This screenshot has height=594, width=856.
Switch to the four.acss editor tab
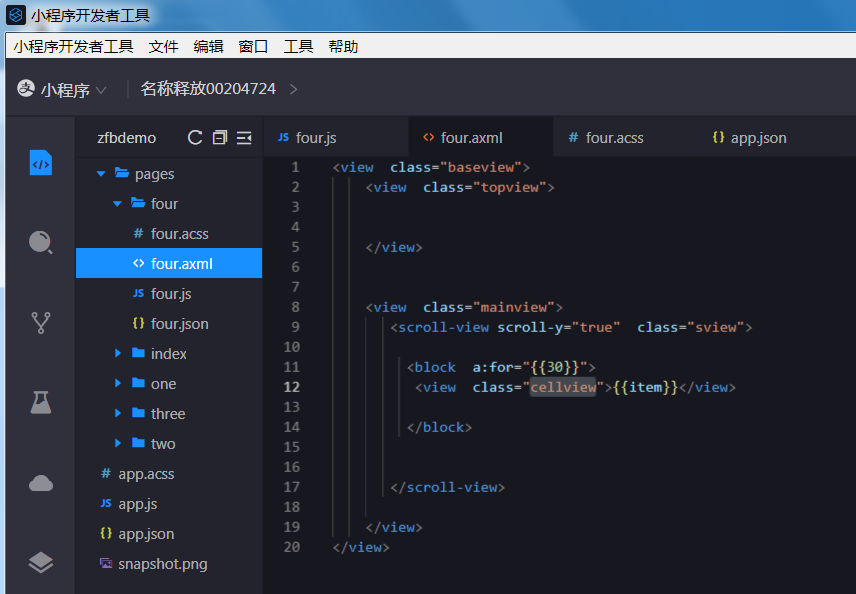(x=625, y=138)
